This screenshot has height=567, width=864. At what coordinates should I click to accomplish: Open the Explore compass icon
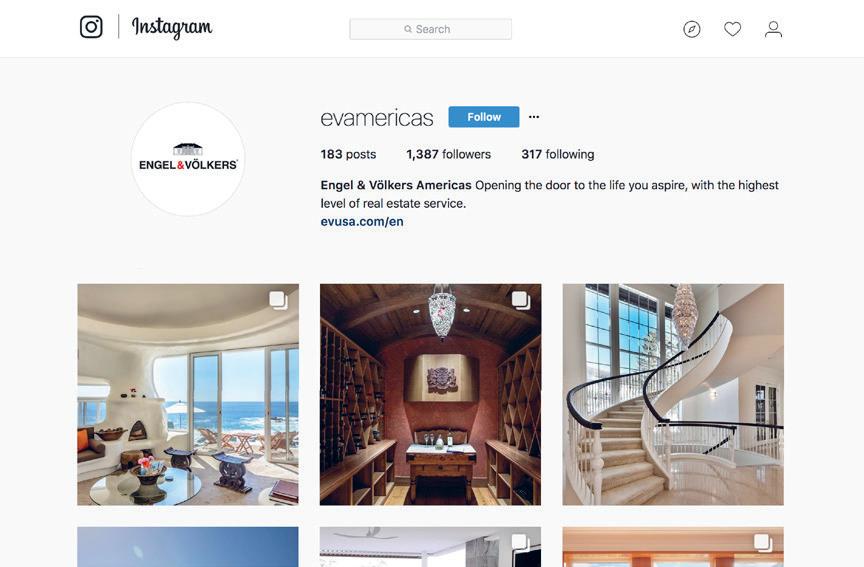point(692,29)
